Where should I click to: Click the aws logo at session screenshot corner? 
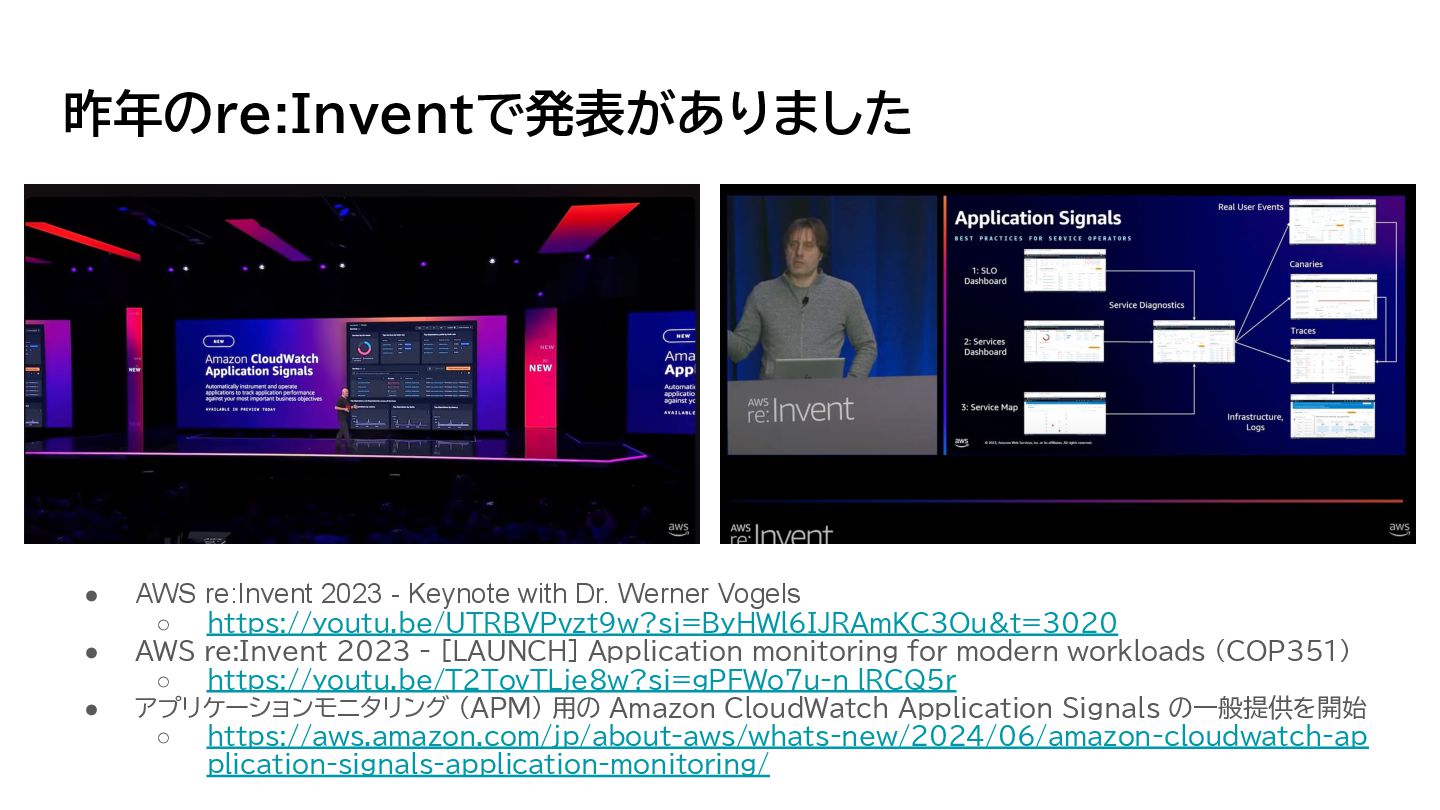click(1398, 528)
